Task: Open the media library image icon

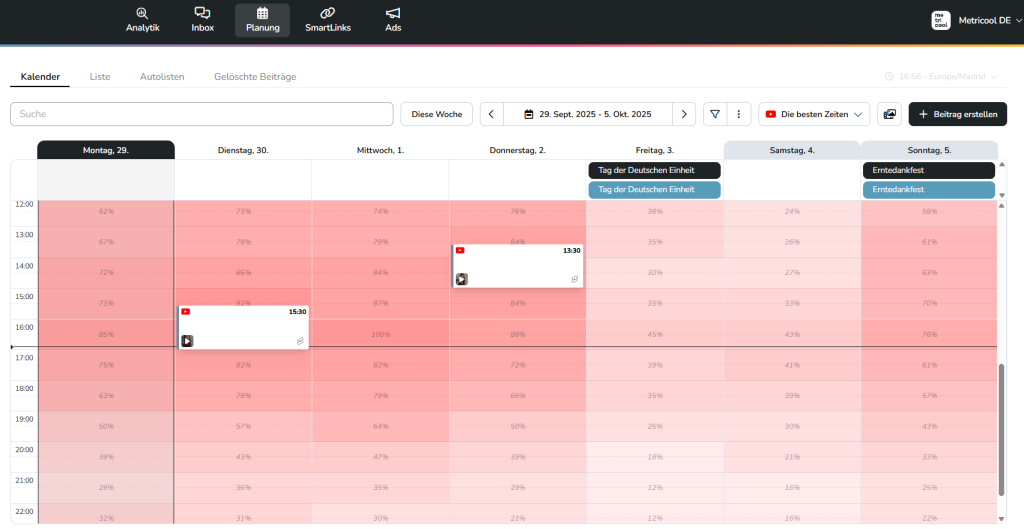Action: point(888,114)
